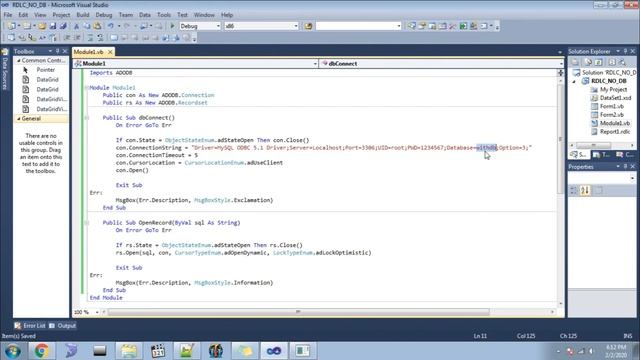The image size is (640, 360).
Task: Open Data Sources side tab
Action: point(5,70)
